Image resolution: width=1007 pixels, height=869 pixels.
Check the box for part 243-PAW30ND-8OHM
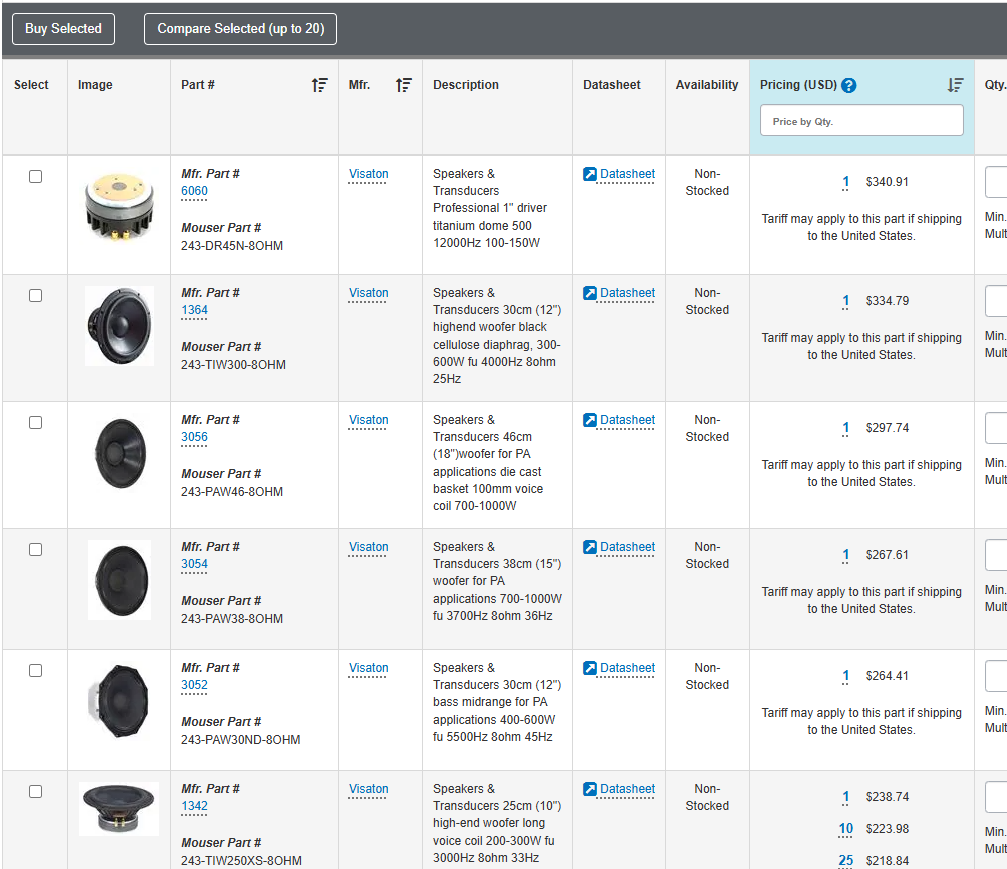coord(35,671)
